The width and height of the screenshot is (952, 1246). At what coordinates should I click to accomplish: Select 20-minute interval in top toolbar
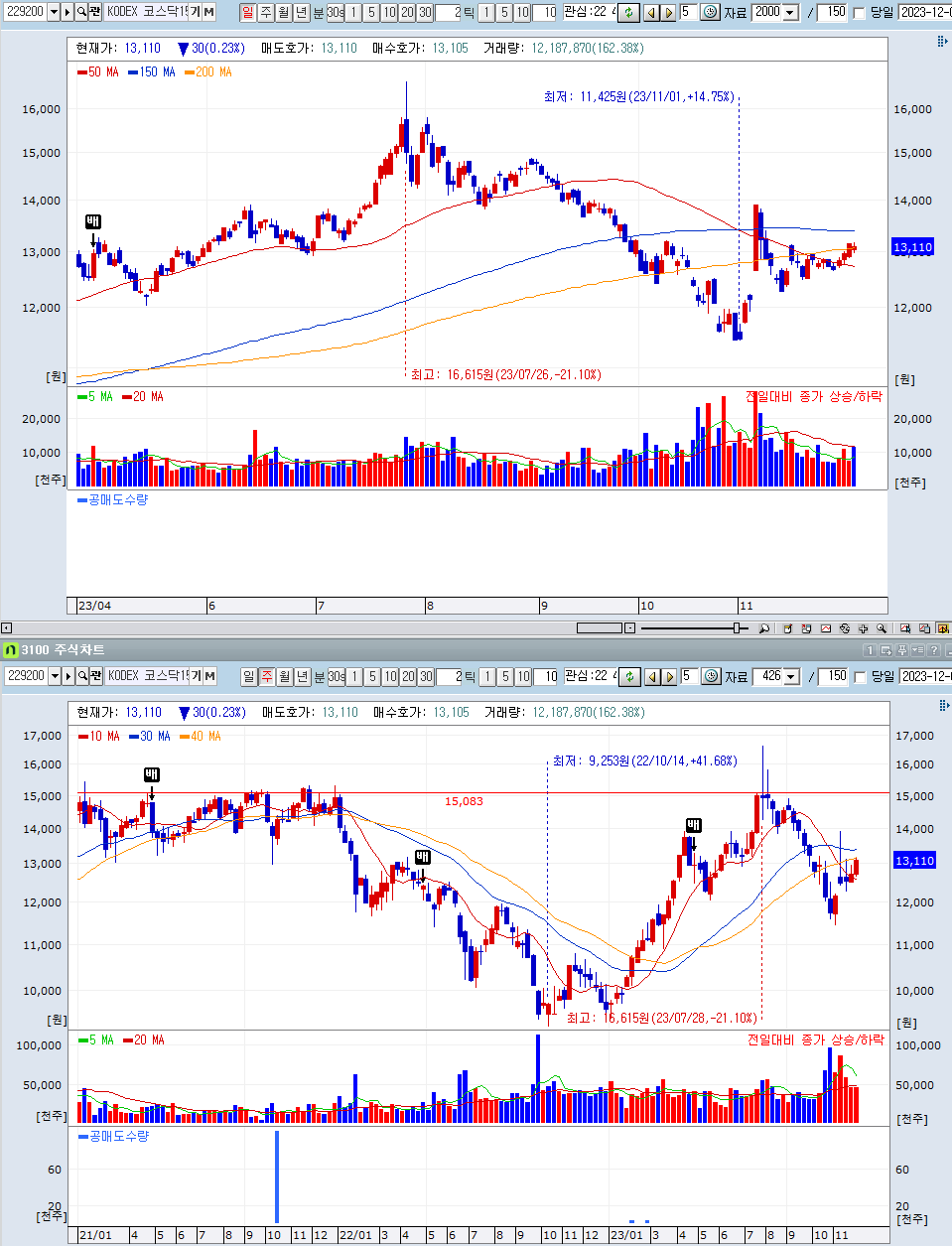[x=407, y=12]
